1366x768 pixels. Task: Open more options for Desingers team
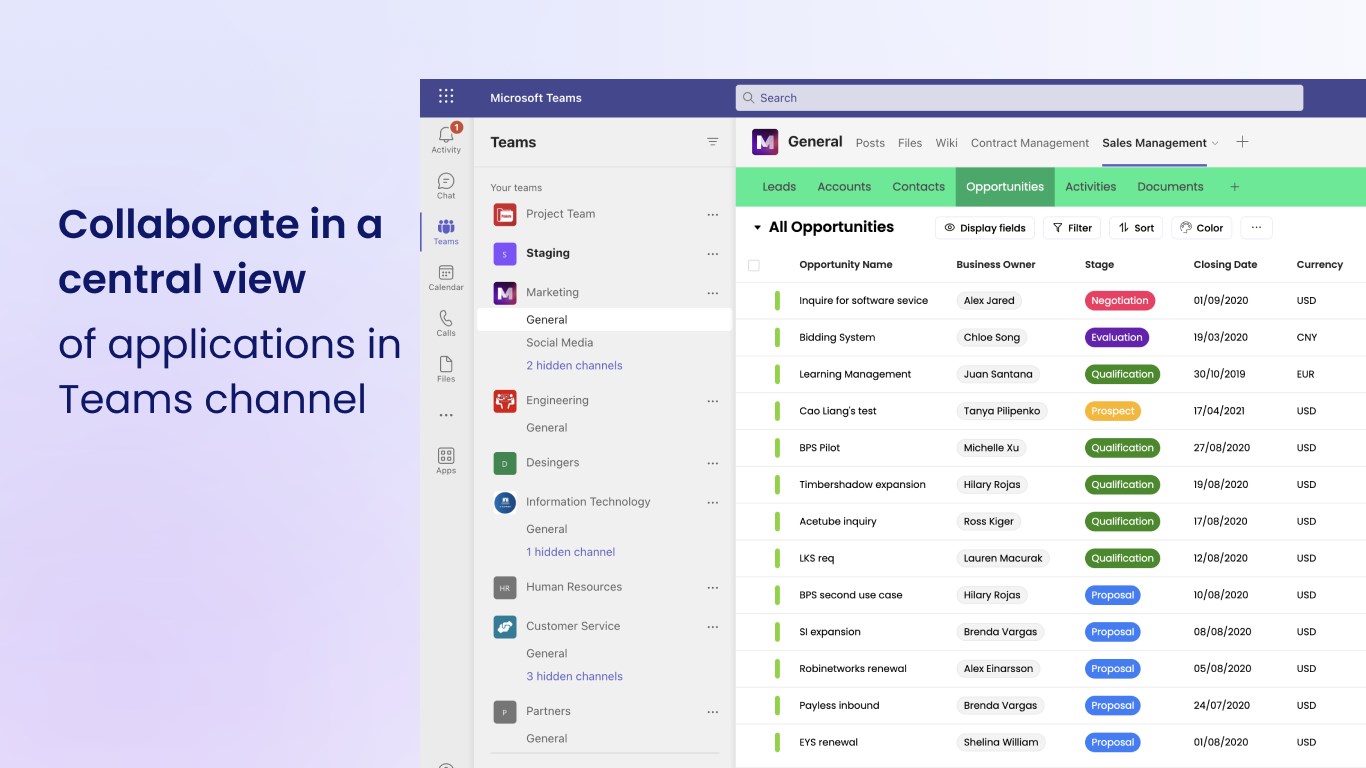tap(713, 463)
